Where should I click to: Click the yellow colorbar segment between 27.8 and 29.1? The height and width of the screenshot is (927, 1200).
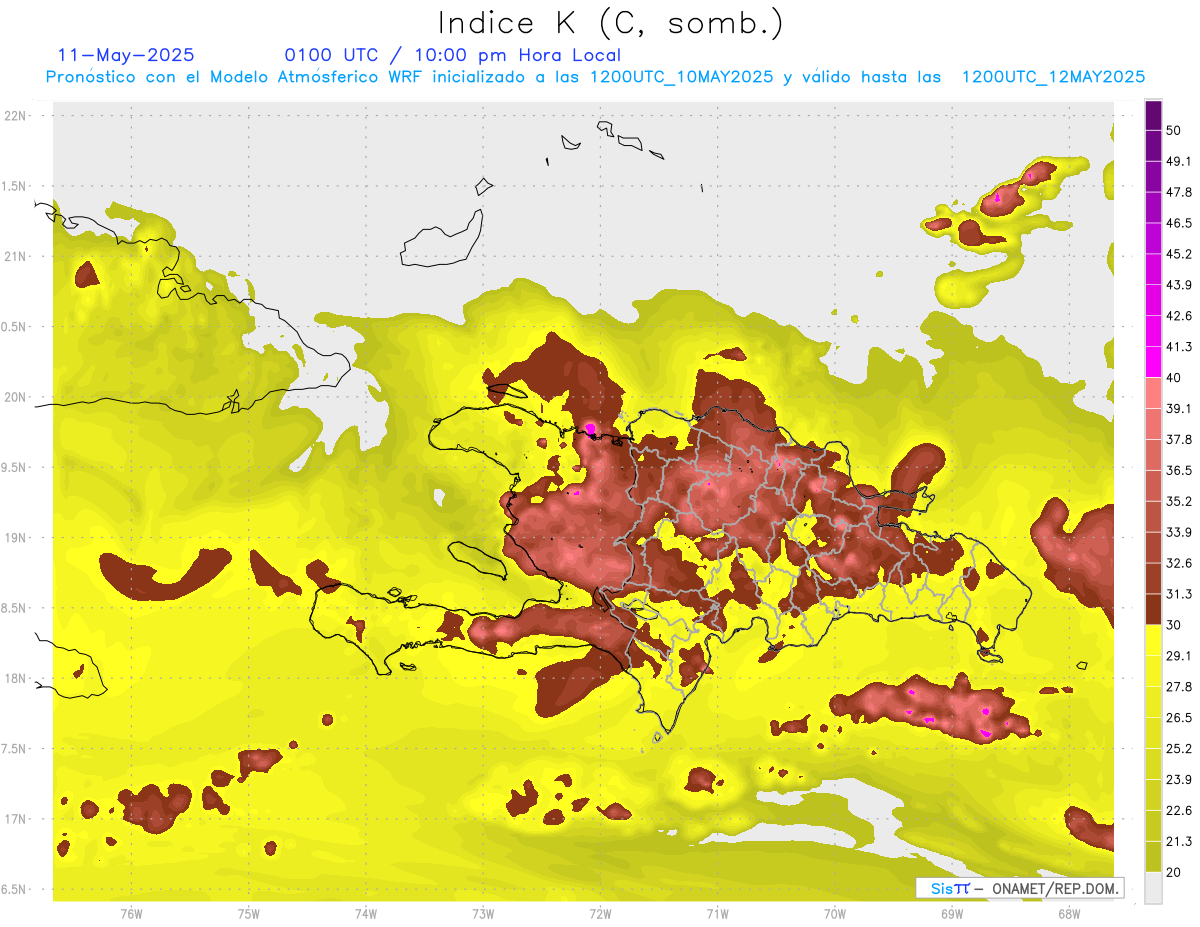click(1153, 671)
